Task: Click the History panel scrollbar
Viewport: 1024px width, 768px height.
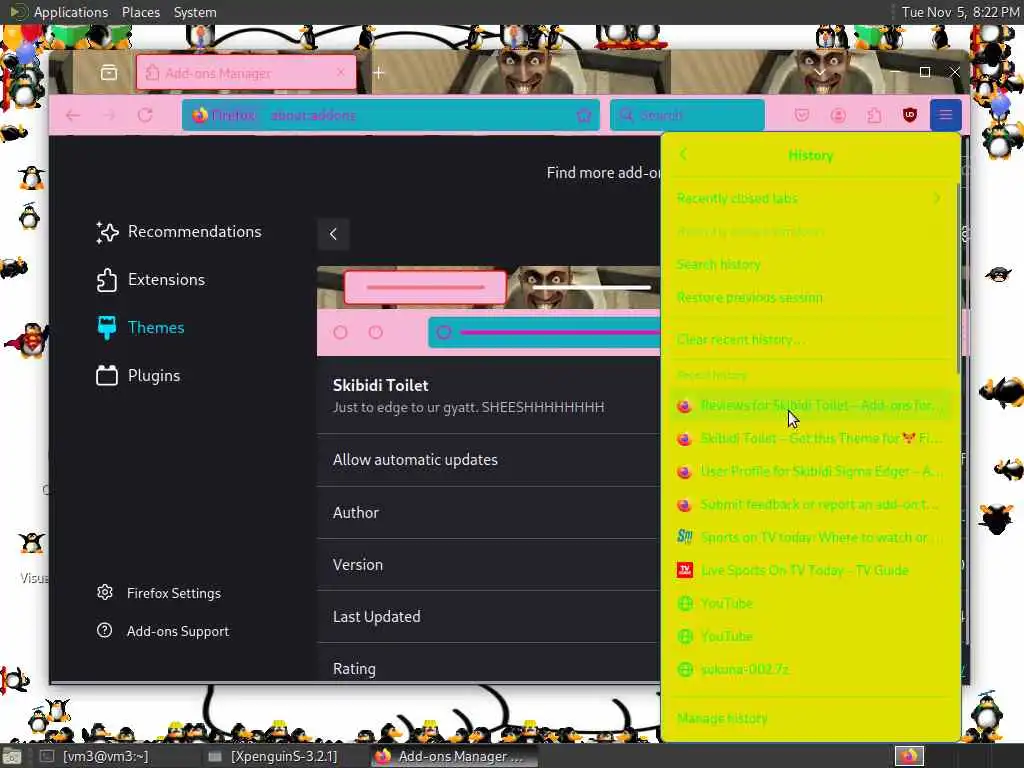Action: (957, 278)
